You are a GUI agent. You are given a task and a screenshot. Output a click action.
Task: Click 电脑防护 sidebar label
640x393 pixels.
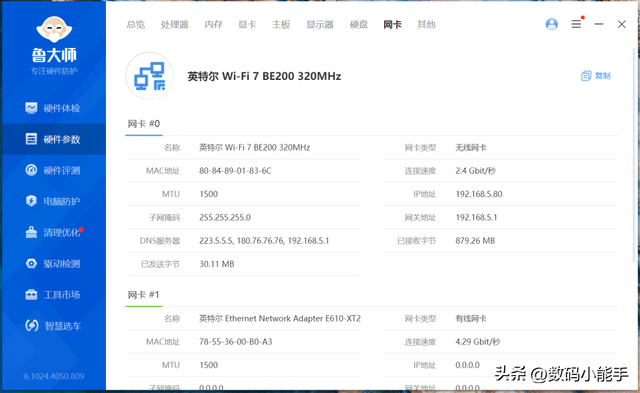pos(62,201)
